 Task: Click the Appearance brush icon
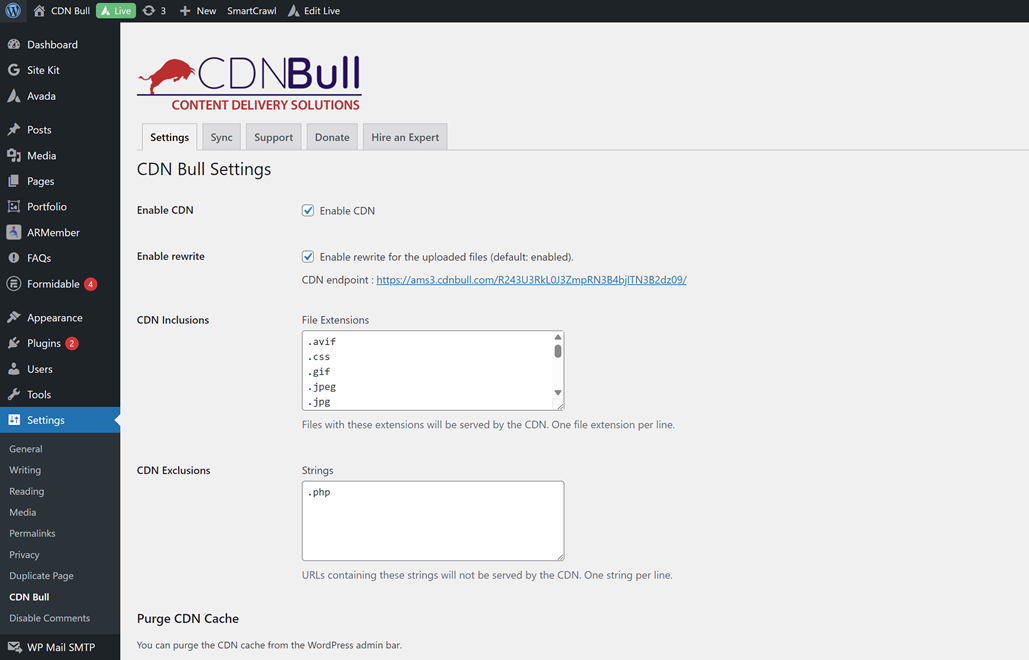(14, 318)
